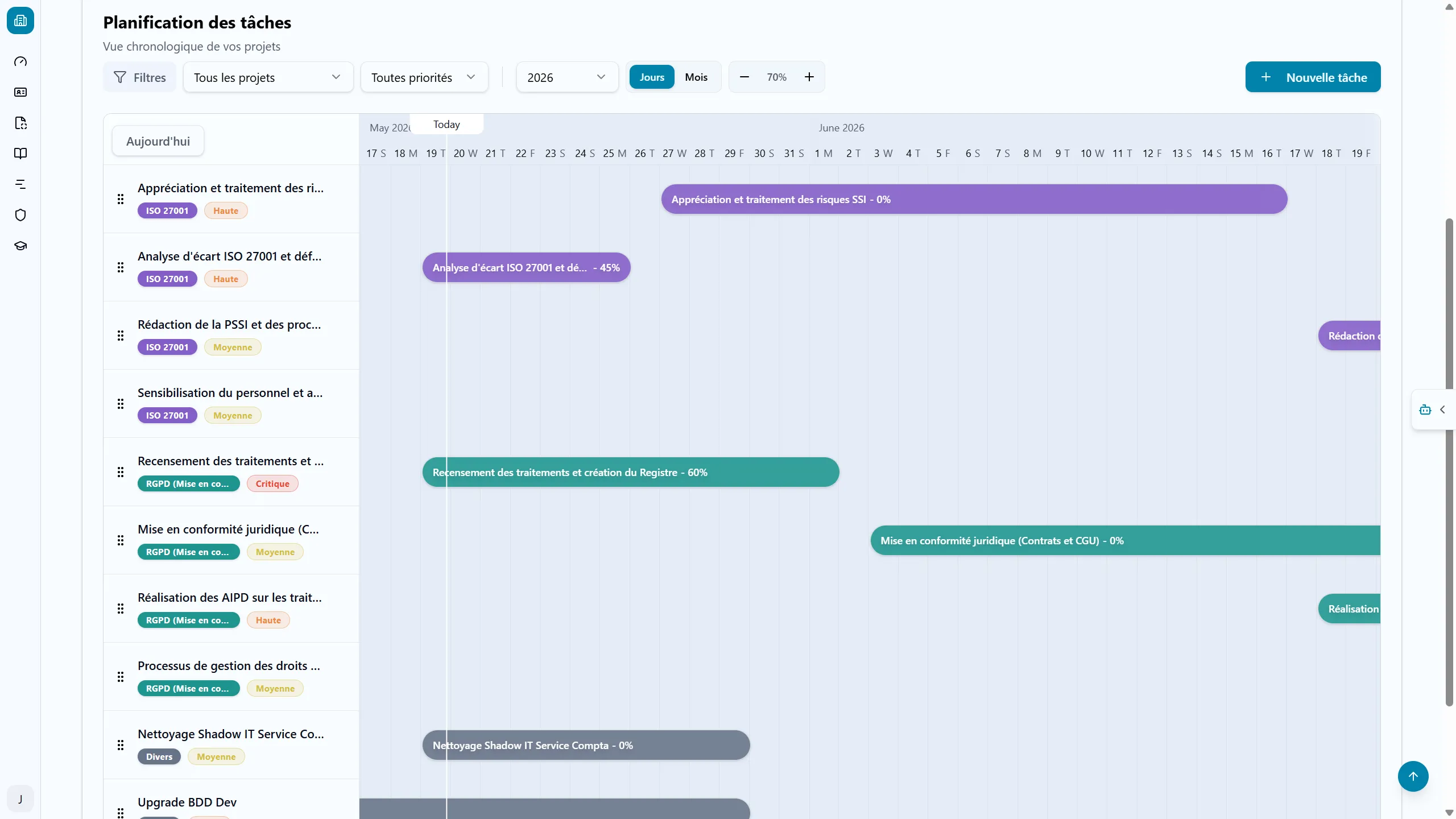Click the Critique priority badge
1456x819 pixels.
272,483
